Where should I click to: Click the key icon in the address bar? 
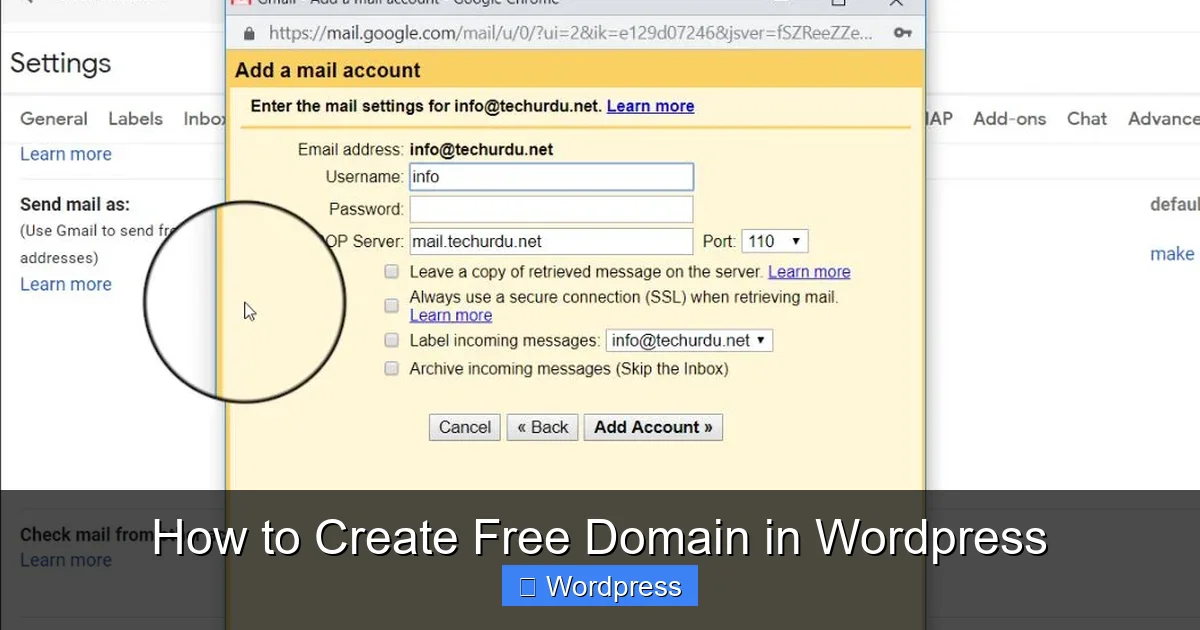(903, 33)
